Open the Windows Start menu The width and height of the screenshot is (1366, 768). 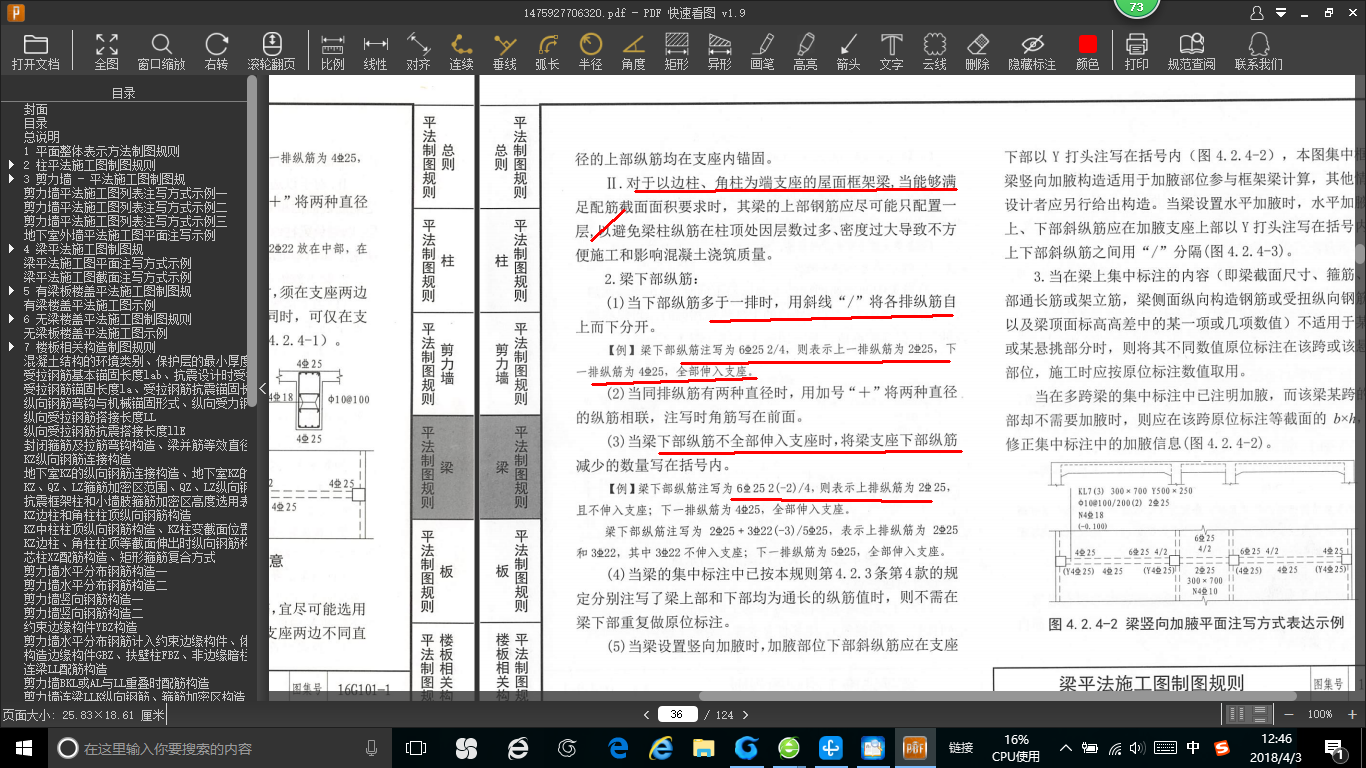point(23,748)
